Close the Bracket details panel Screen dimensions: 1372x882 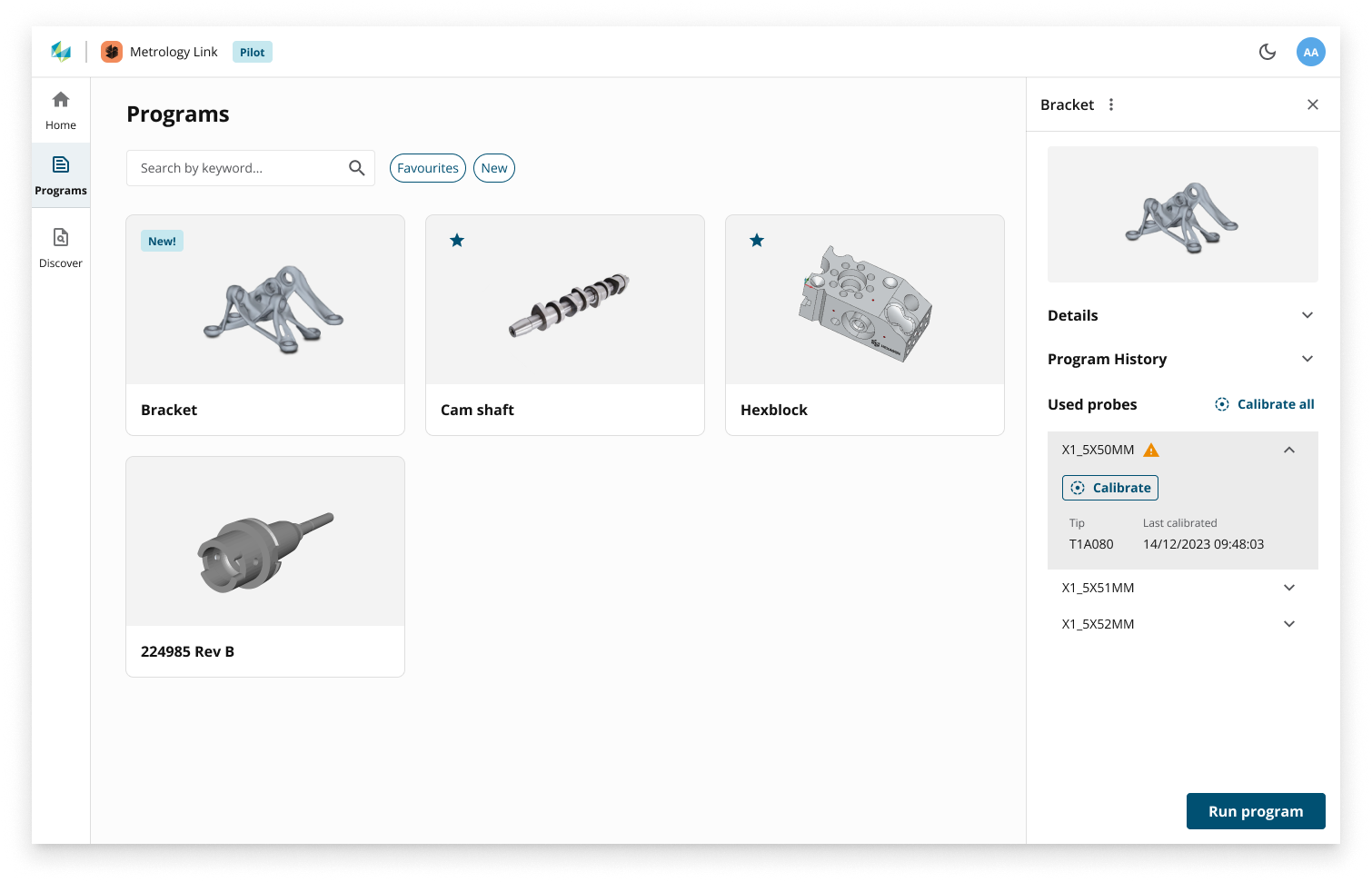click(x=1312, y=104)
